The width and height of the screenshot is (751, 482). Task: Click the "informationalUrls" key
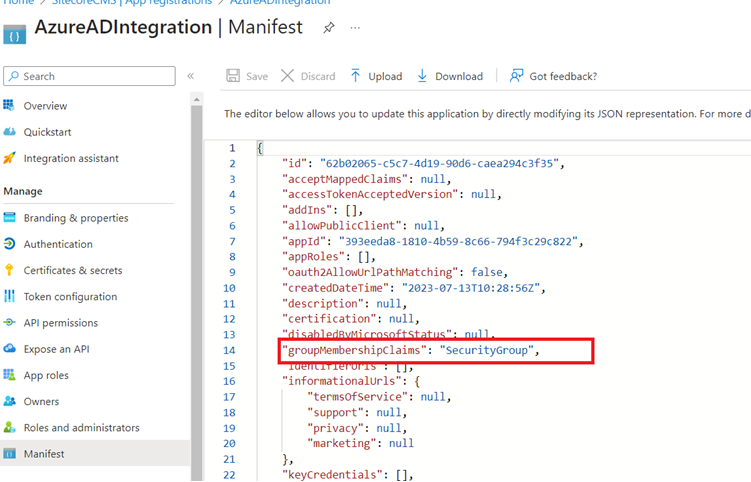pyautogui.click(x=341, y=381)
